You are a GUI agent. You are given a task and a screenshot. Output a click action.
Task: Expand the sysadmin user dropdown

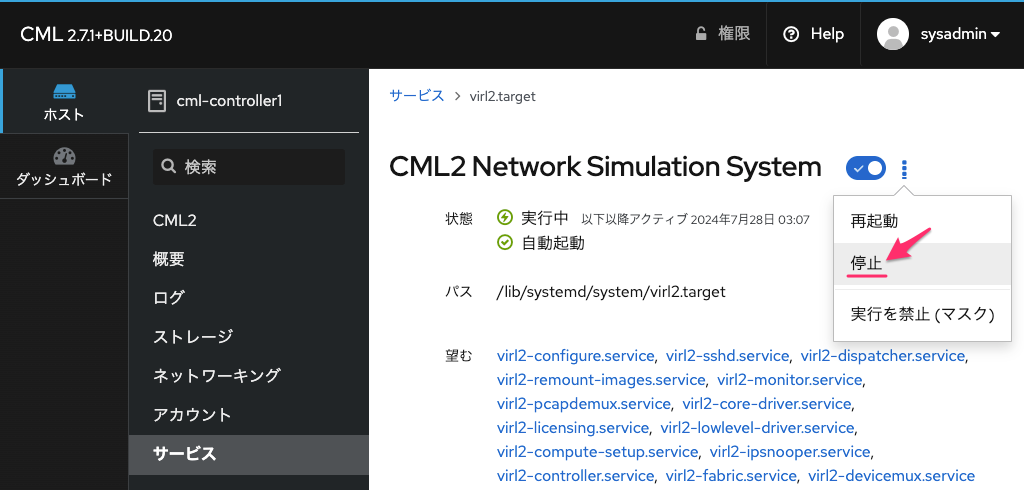tap(960, 34)
